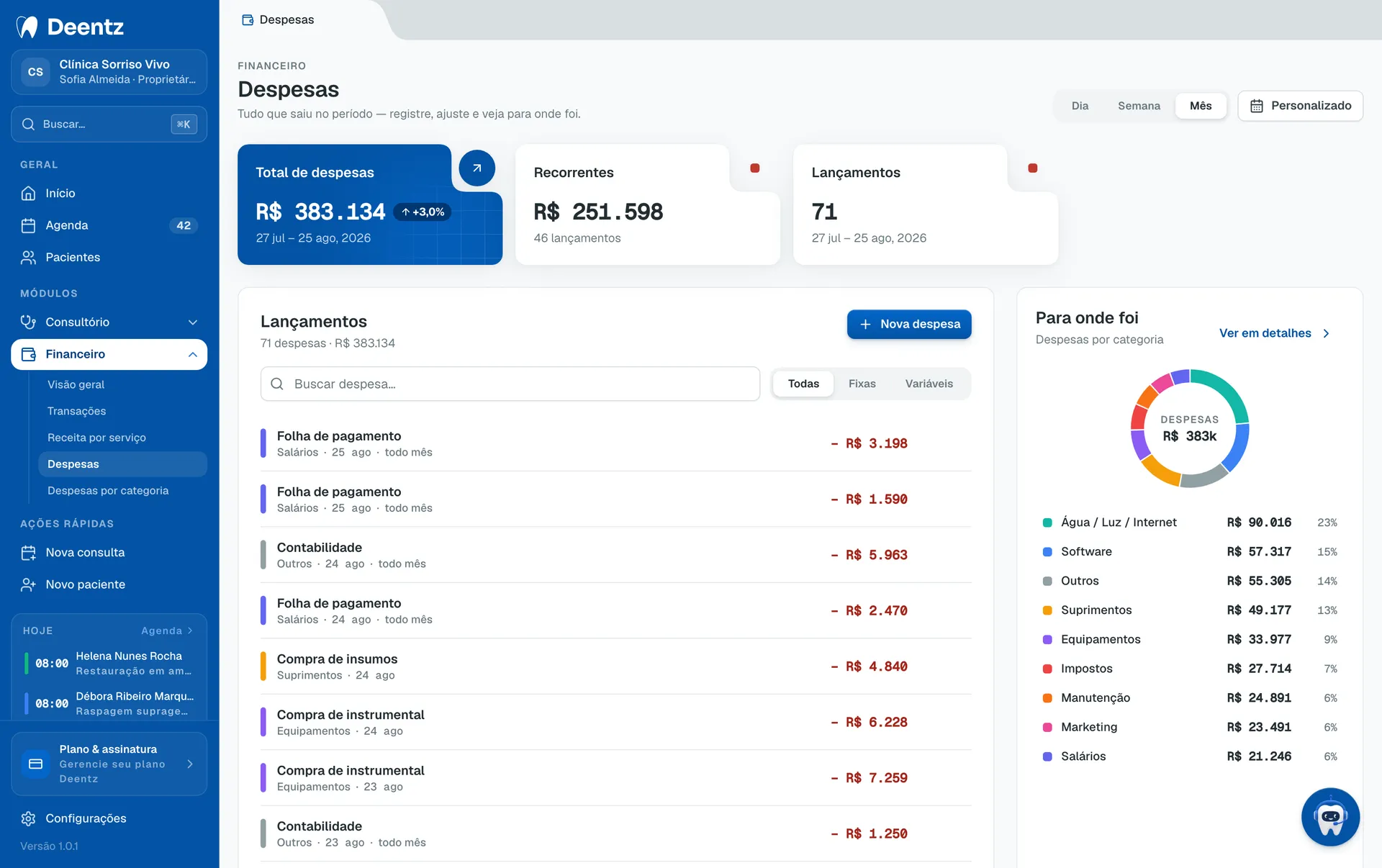Click the CS clinic avatar
Screen dimensions: 1382x868
[35, 72]
